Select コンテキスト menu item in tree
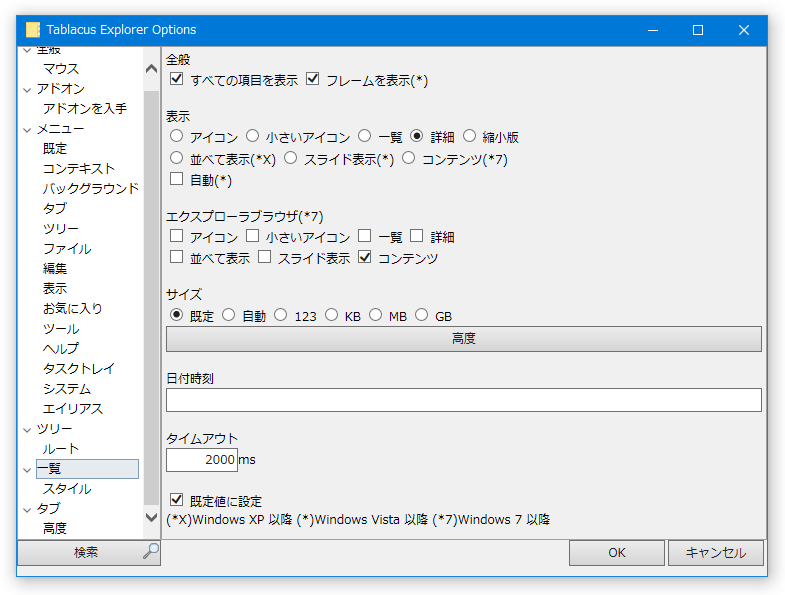Image resolution: width=785 pixels, height=595 pixels. 79,168
